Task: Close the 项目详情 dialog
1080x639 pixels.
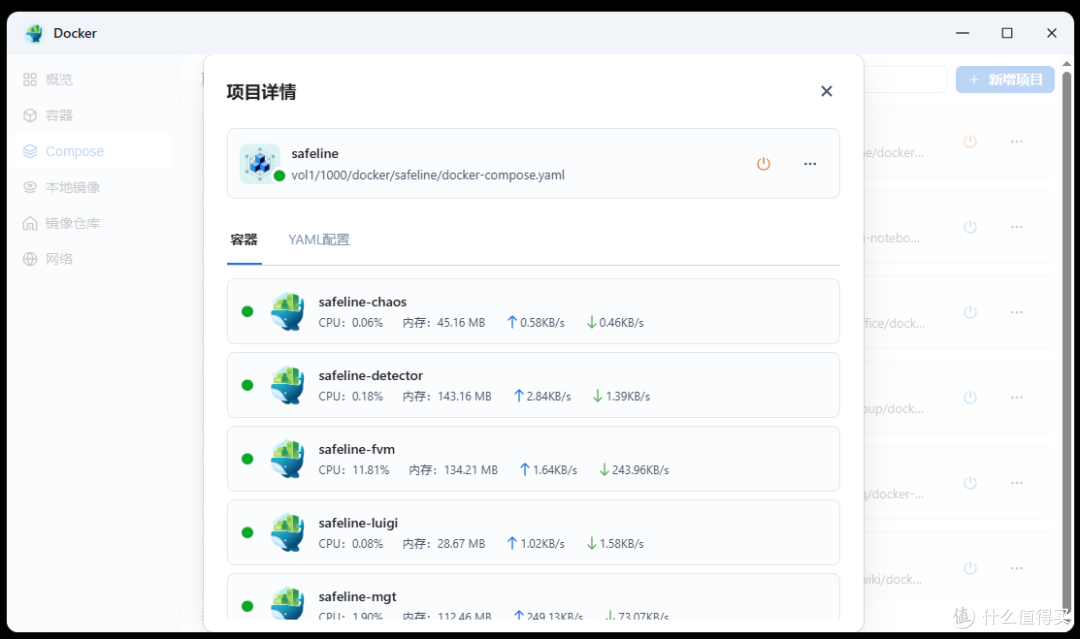Action: point(827,91)
